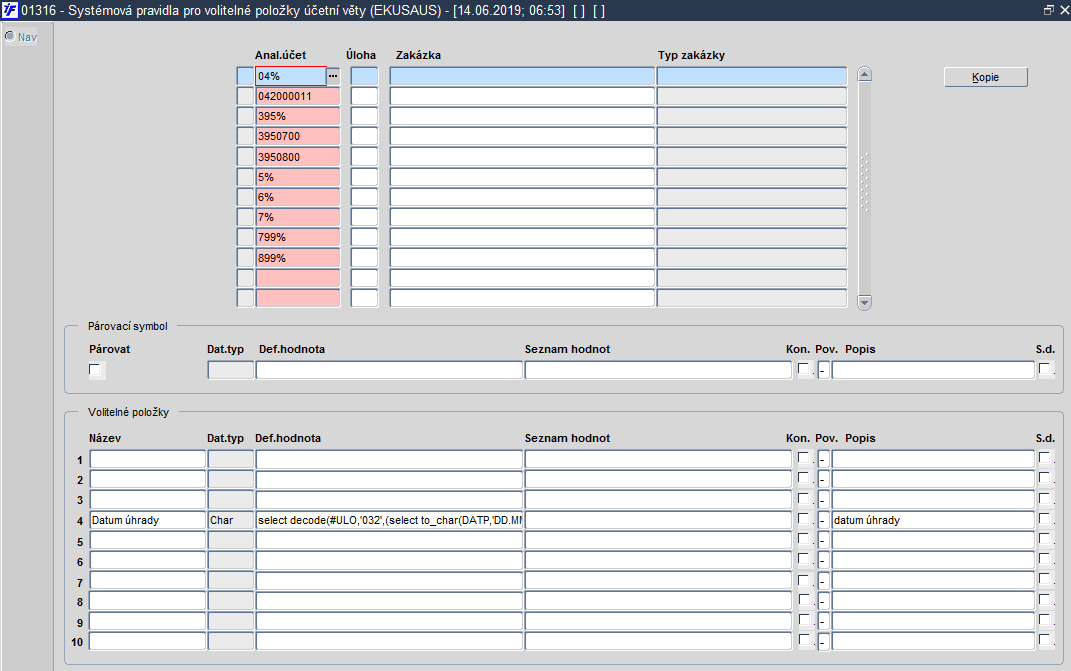Click the Úloha field in the 04% row
1071x671 pixels.
pos(364,77)
